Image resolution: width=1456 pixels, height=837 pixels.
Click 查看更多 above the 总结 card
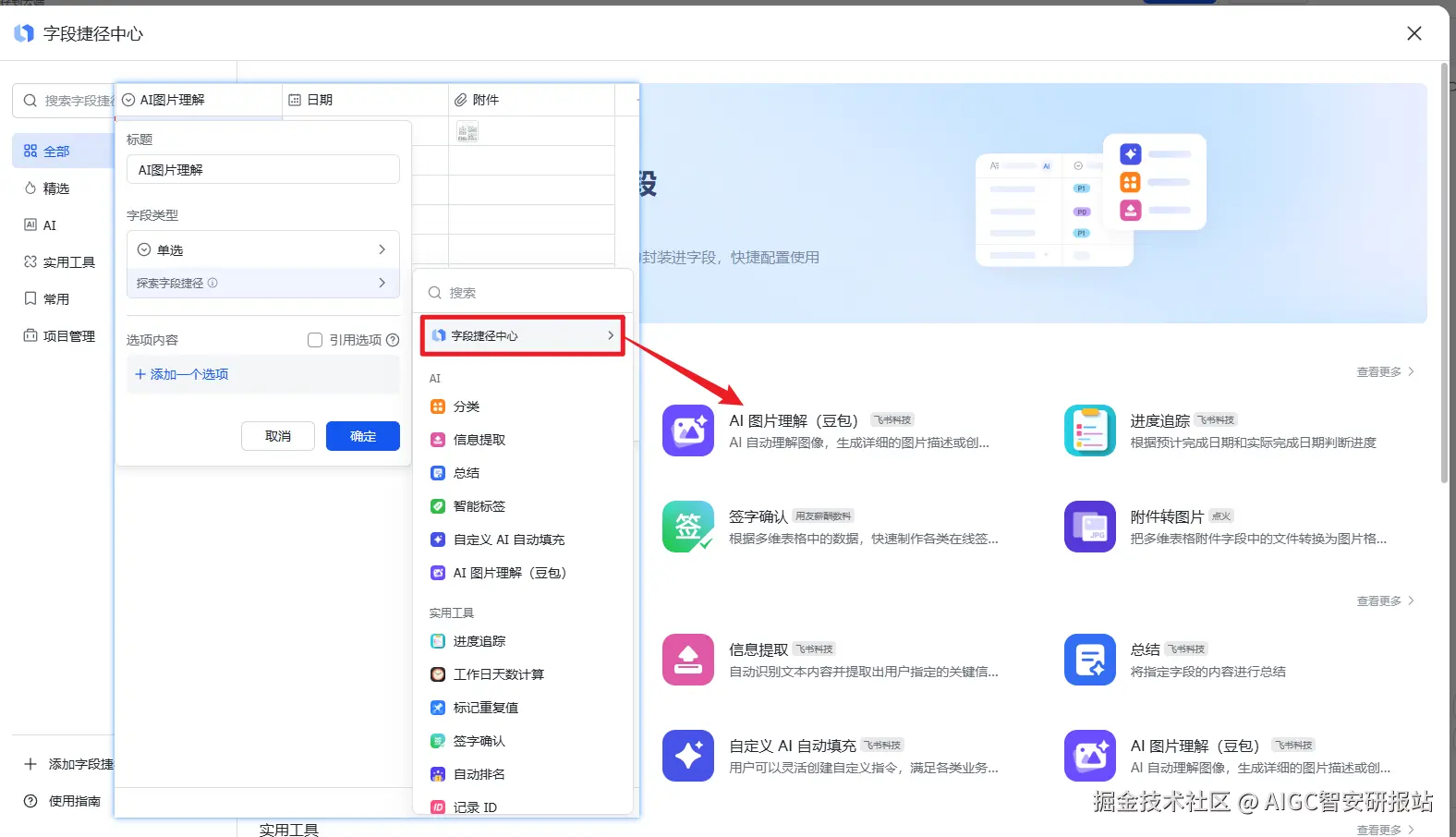pos(1386,600)
